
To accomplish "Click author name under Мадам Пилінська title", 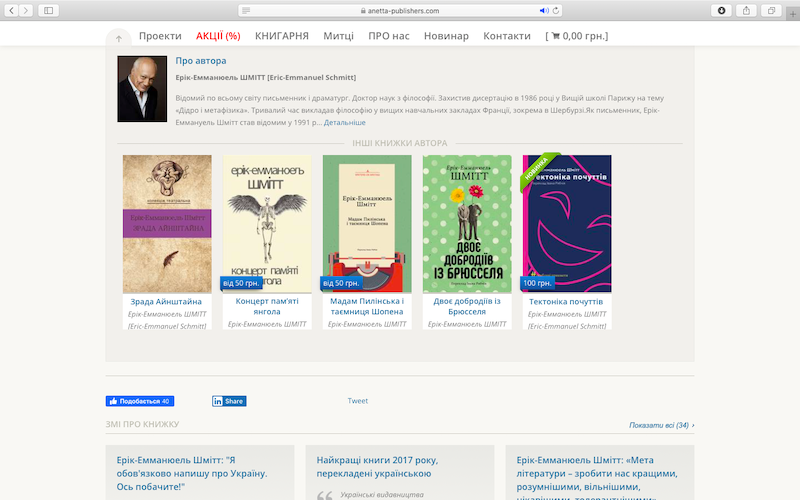I will tap(367, 324).
